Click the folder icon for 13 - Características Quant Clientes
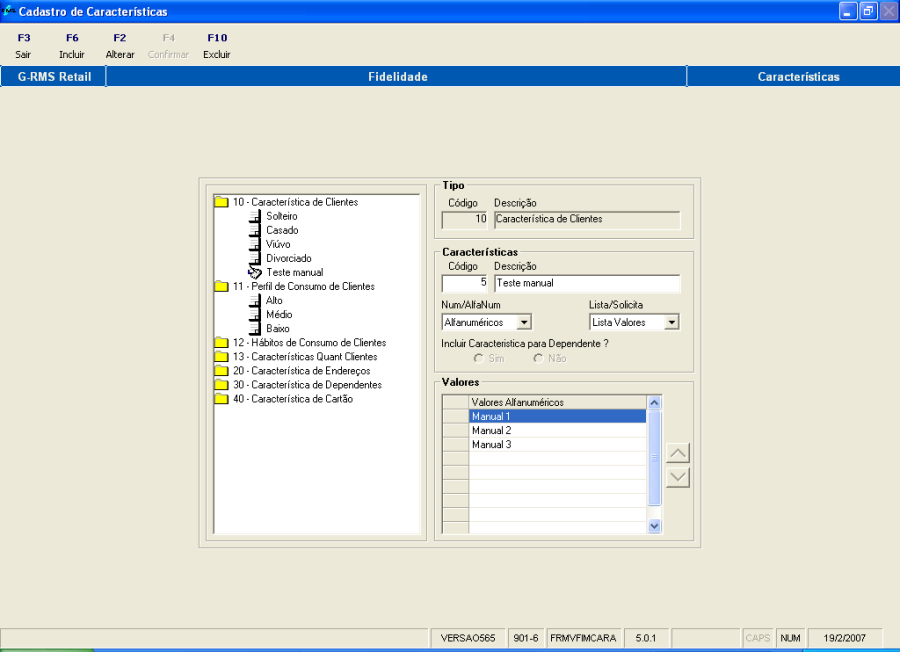 pyautogui.click(x=222, y=356)
